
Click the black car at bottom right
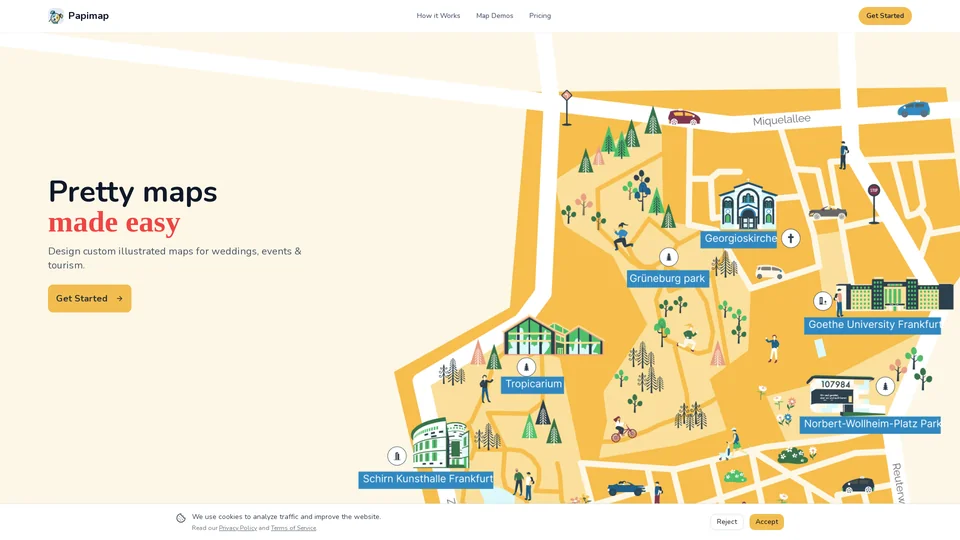858,485
